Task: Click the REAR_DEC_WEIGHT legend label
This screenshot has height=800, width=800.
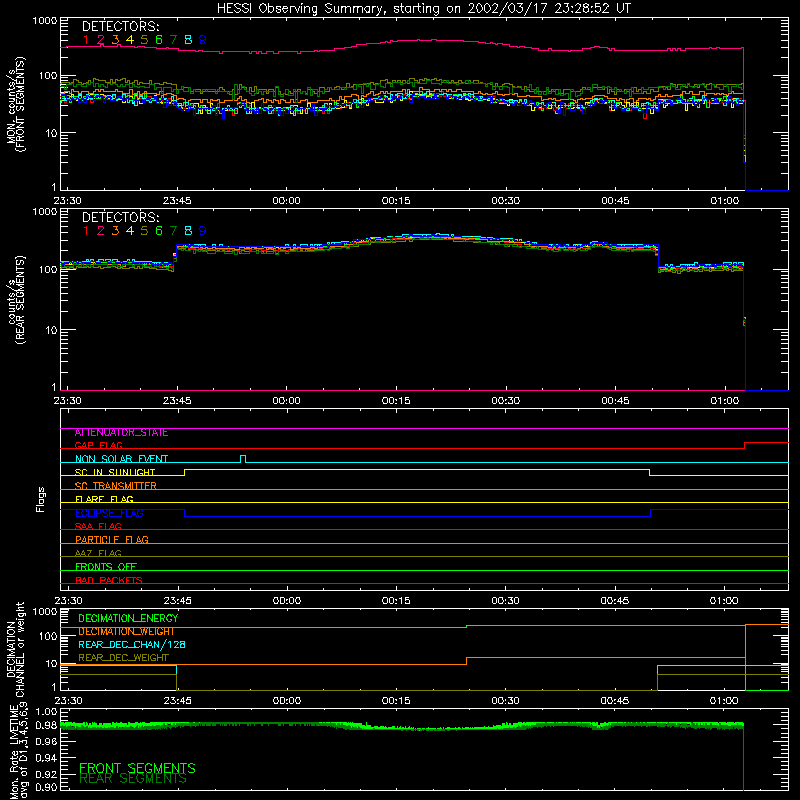Action: coord(123,658)
